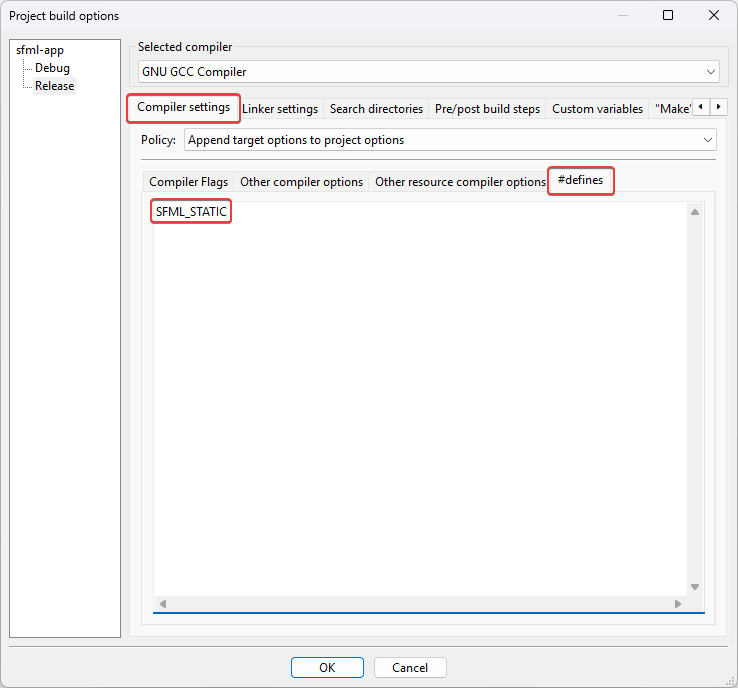The image size is (738, 688).
Task: Switch to the Linker settings tab
Action: click(280, 109)
